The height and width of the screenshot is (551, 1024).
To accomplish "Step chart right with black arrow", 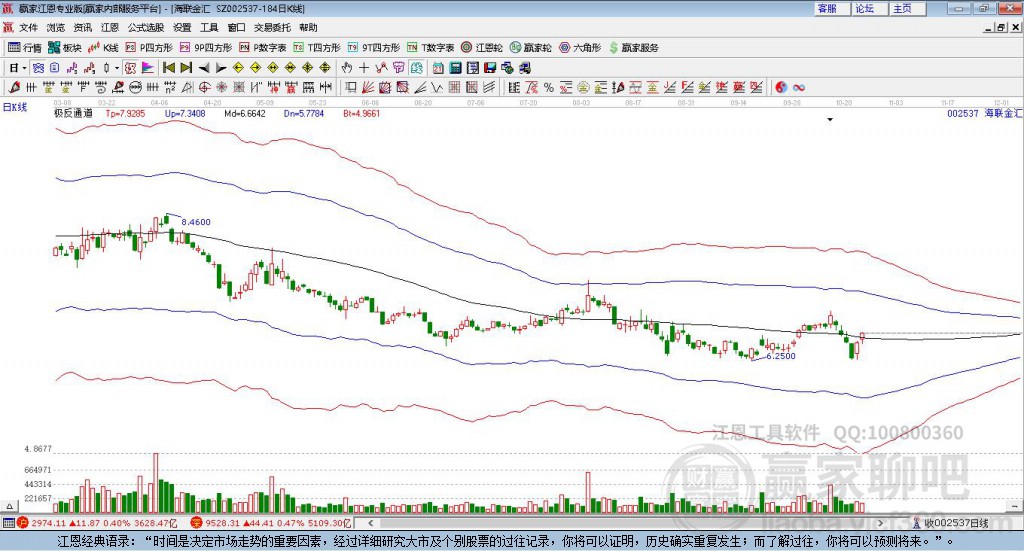I will (x=221, y=68).
